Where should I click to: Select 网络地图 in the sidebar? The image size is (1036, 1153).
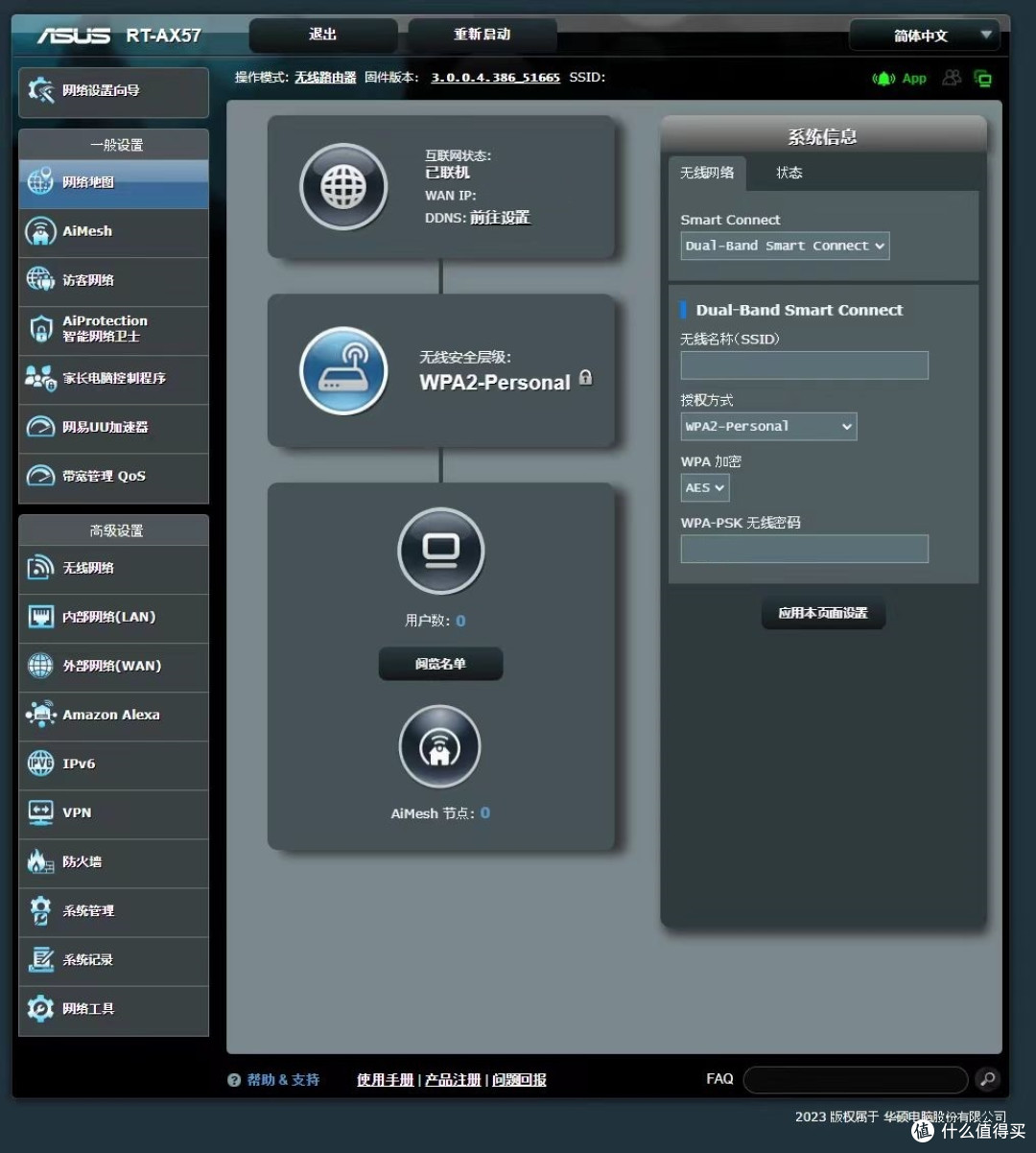113,182
